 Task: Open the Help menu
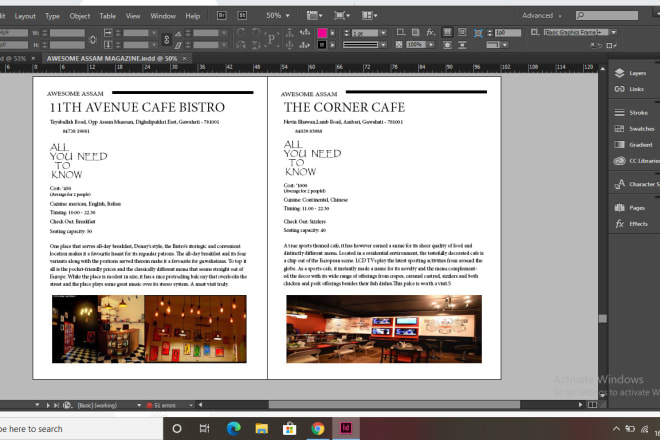click(193, 16)
